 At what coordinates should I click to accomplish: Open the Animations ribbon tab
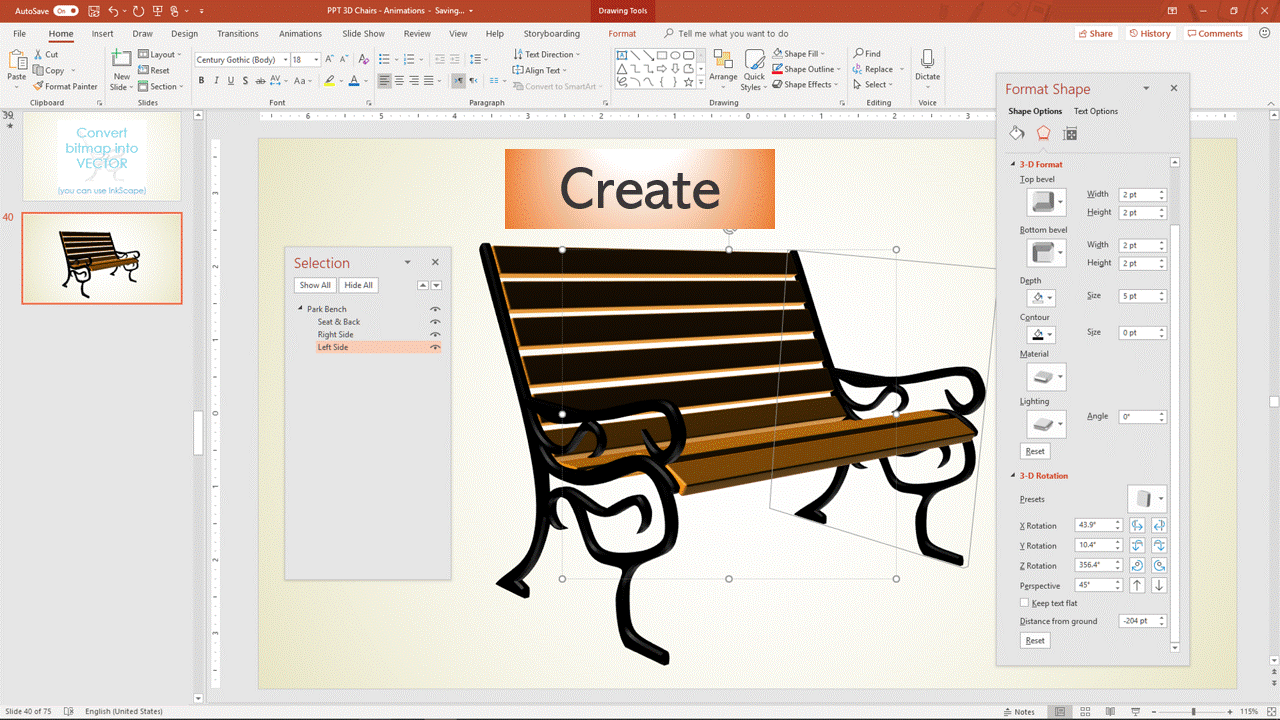pyautogui.click(x=300, y=33)
